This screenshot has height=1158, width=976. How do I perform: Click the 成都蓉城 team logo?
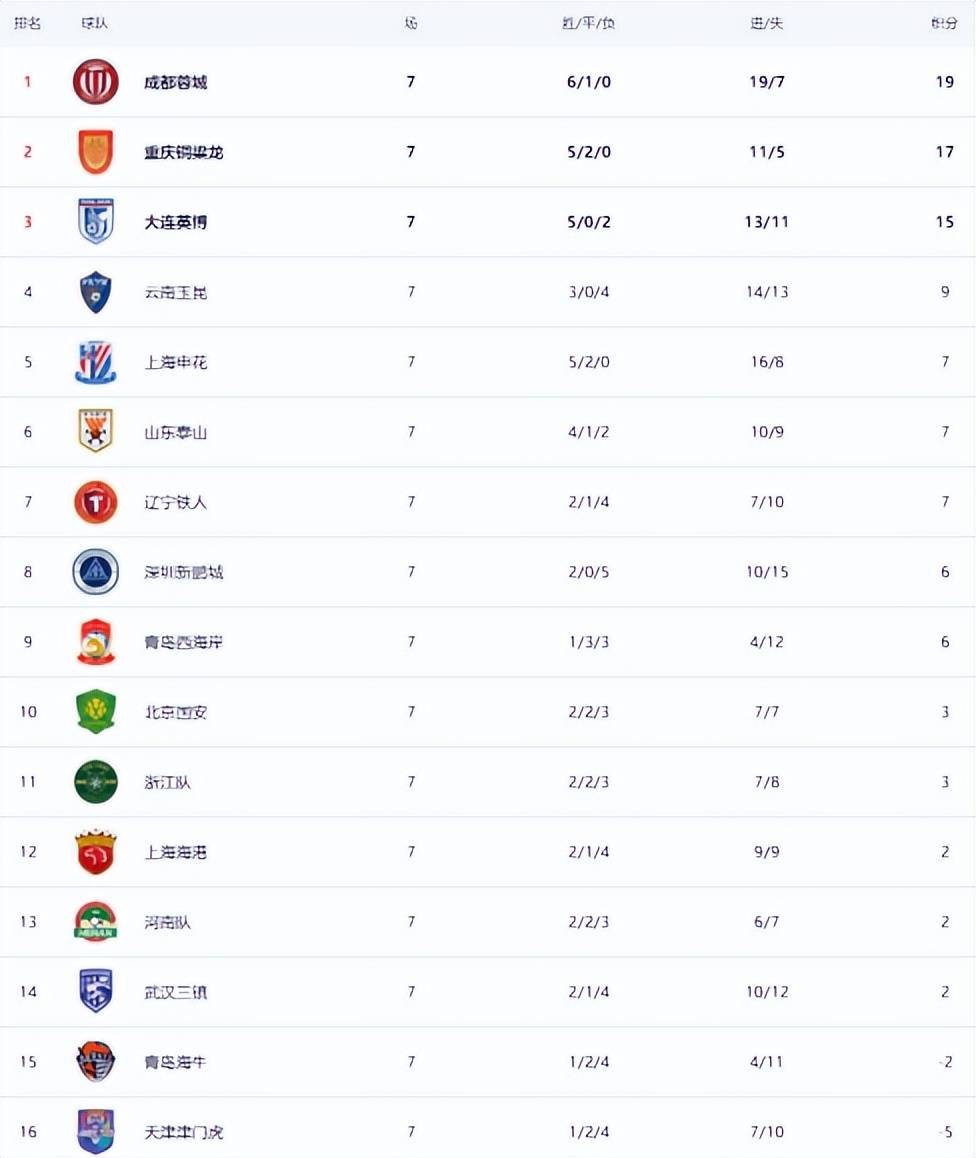tap(96, 82)
